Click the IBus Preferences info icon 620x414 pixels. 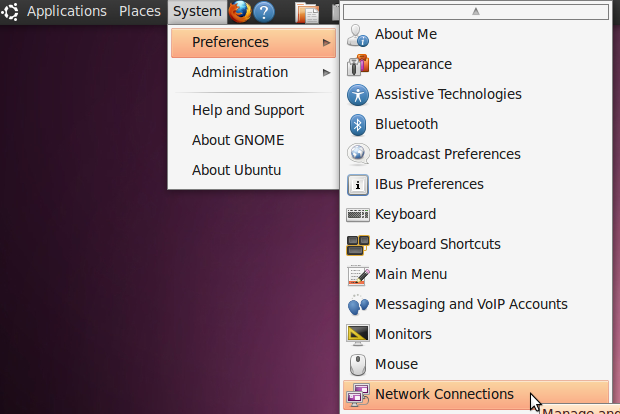(x=358, y=184)
